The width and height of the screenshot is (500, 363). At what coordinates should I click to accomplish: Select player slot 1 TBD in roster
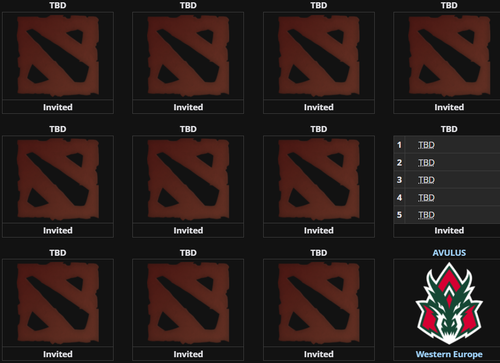(426, 145)
